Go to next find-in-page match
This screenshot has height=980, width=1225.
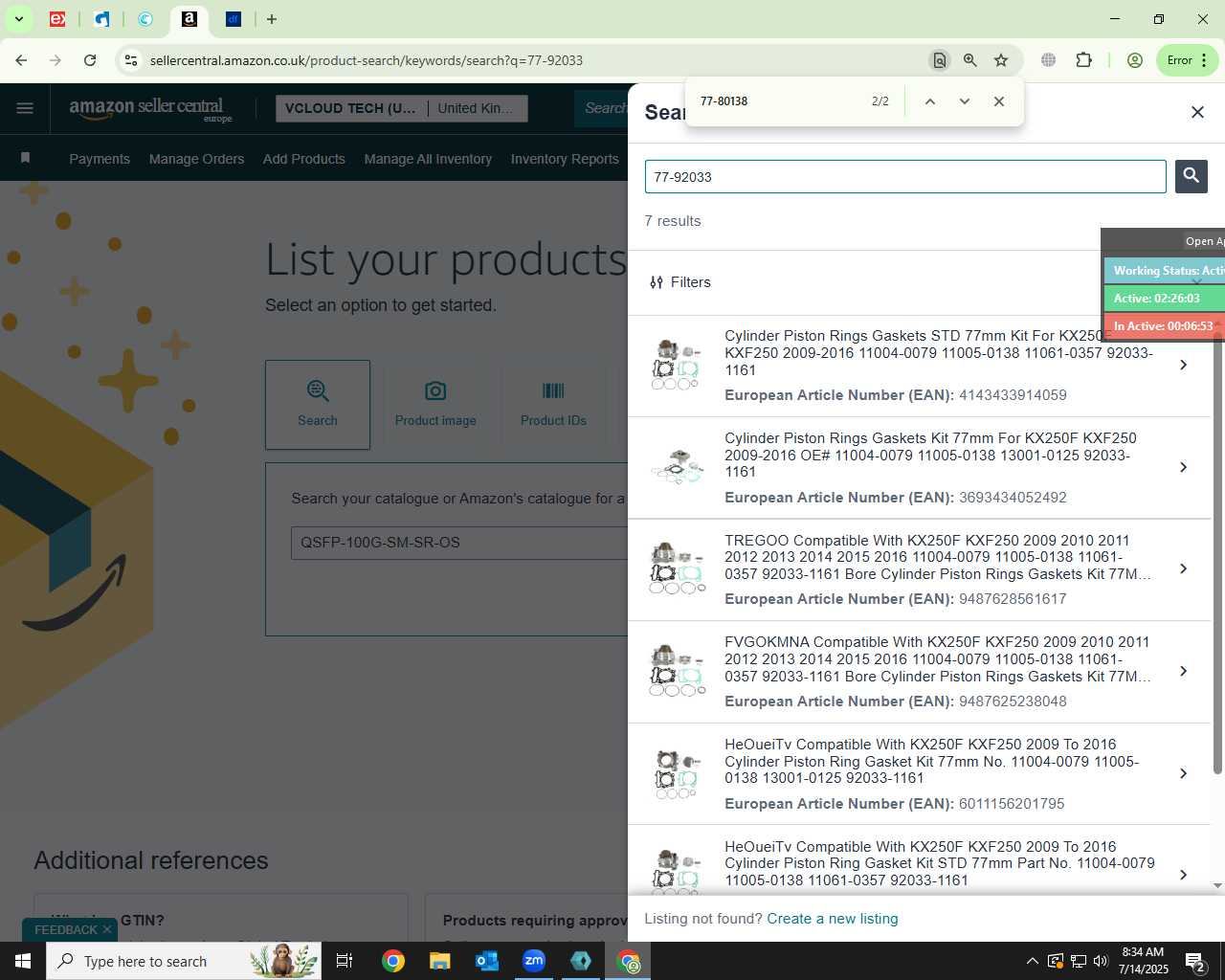[964, 101]
